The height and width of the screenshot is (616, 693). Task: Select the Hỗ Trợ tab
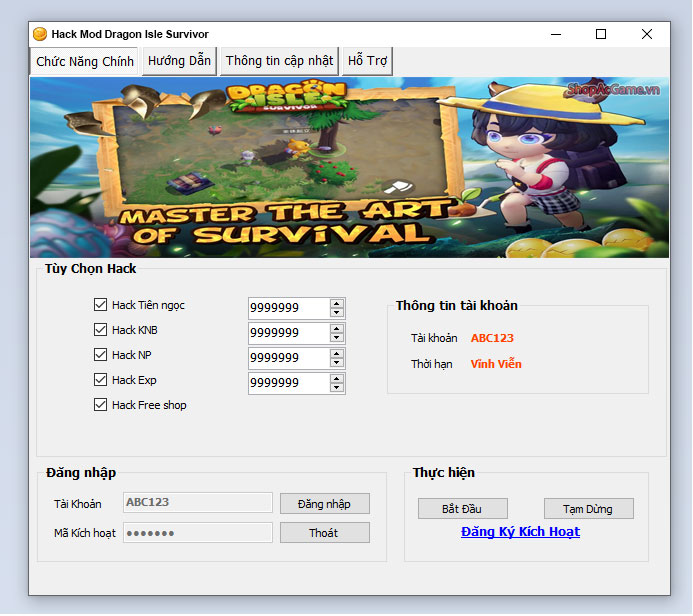pyautogui.click(x=367, y=61)
